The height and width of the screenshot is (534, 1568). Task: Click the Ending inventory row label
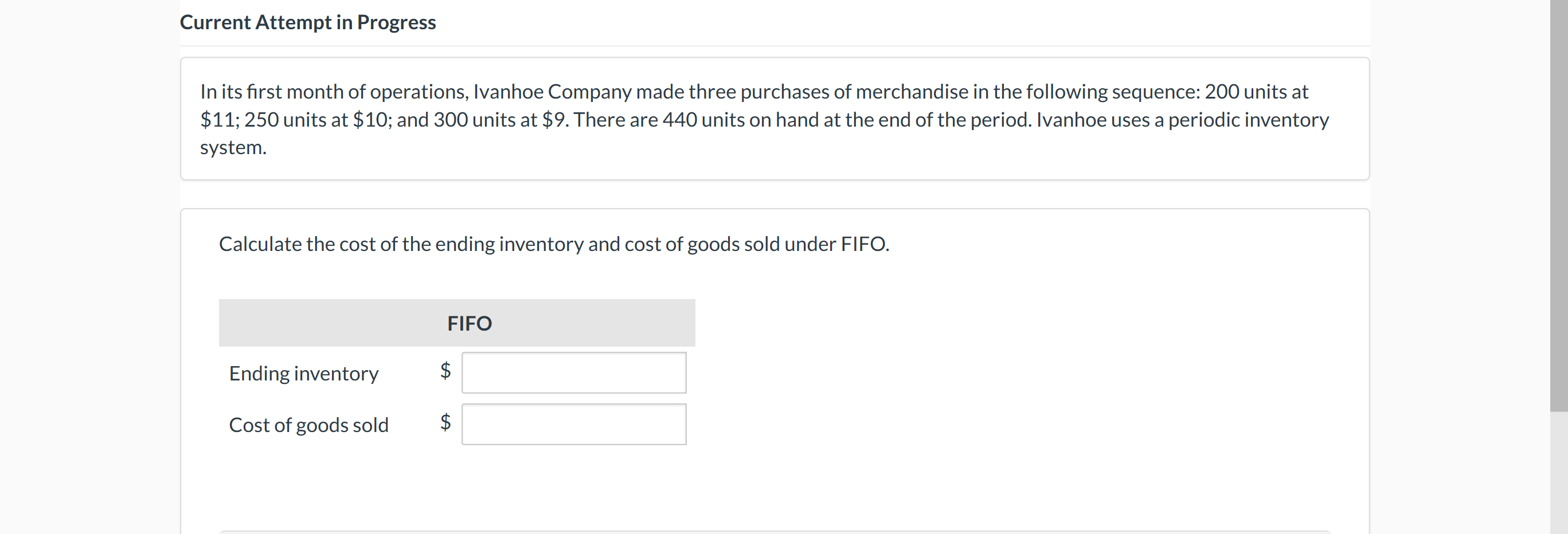pyautogui.click(x=303, y=373)
